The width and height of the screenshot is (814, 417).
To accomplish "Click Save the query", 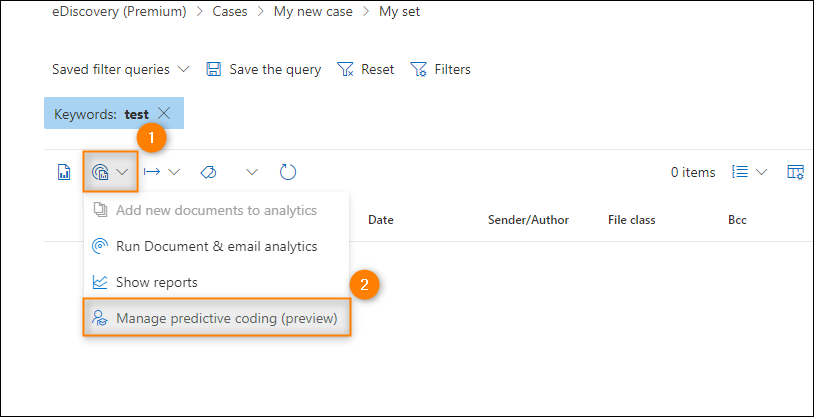I will point(264,70).
